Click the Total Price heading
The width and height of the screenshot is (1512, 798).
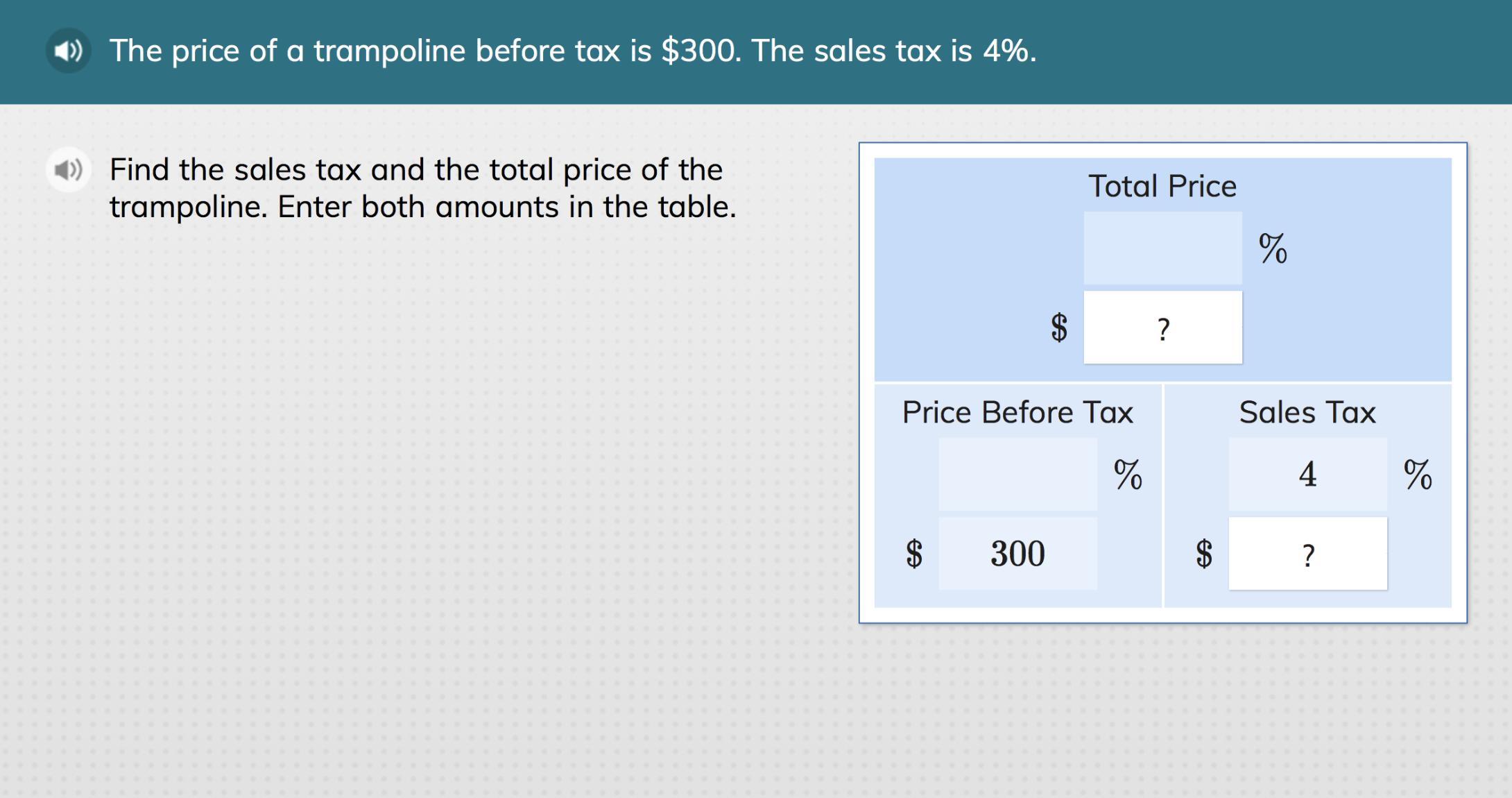pyautogui.click(x=1162, y=186)
